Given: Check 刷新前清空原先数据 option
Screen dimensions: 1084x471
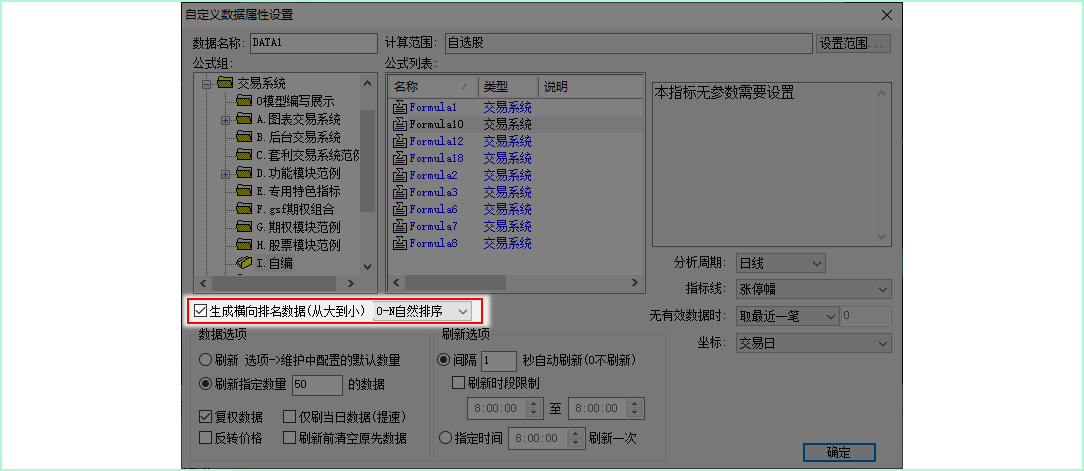Looking at the screenshot, I should 290,438.
